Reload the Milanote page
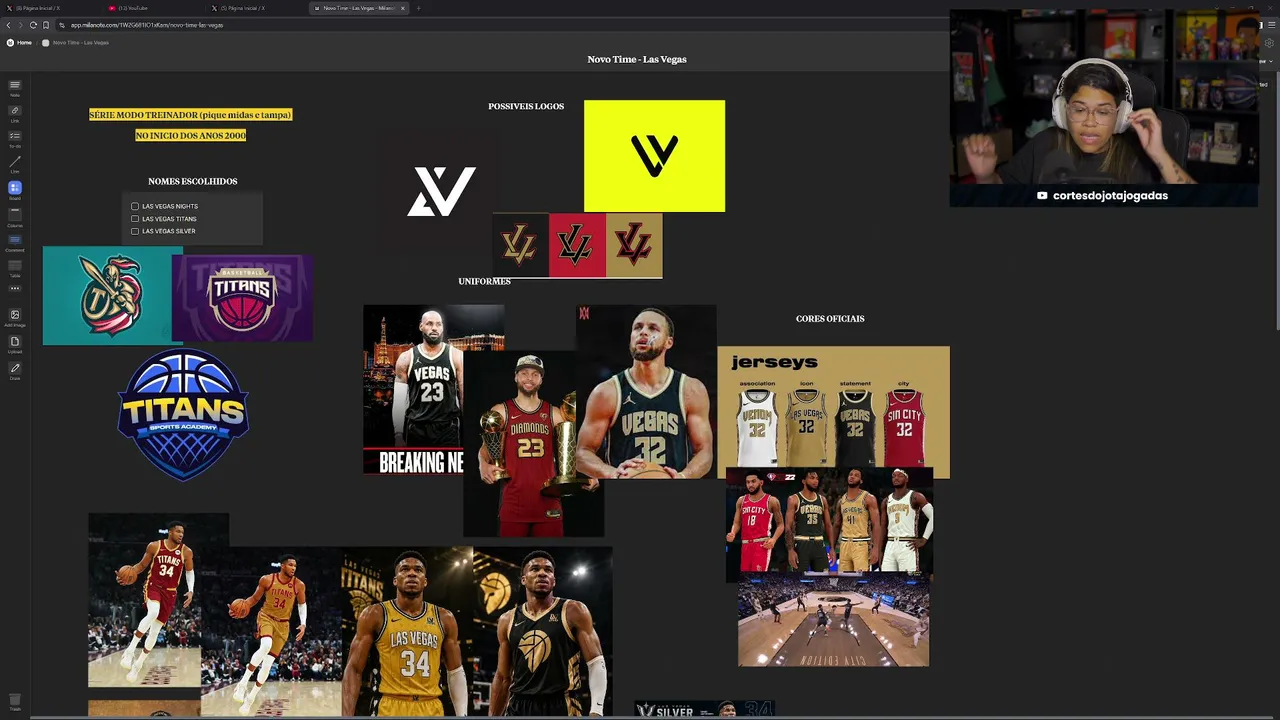Image resolution: width=1280 pixels, height=720 pixels. 33,25
